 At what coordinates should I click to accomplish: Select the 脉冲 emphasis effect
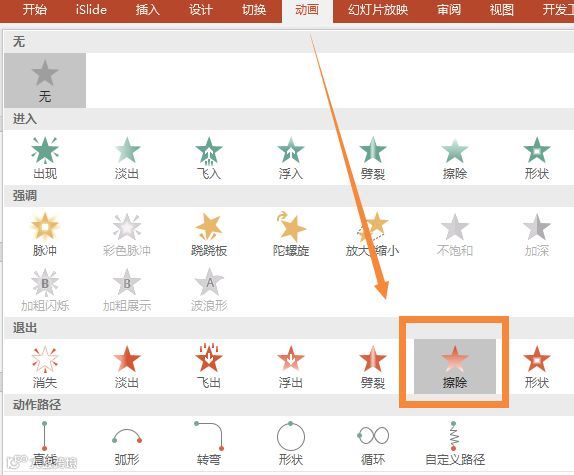coord(45,234)
